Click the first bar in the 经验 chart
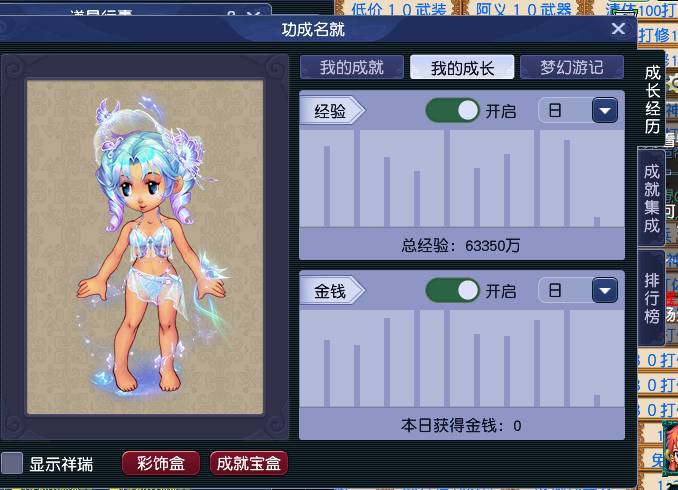The width and height of the screenshot is (678, 490). (x=327, y=186)
